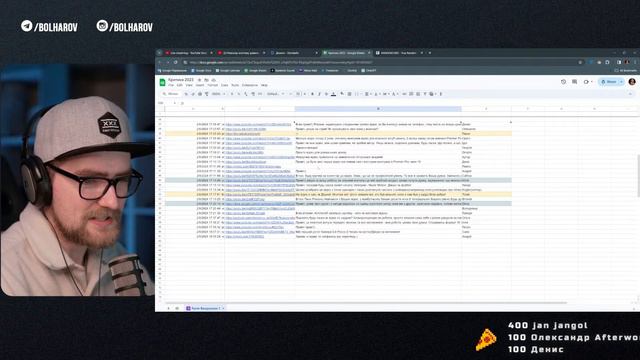The image size is (640, 360).
Task: Open the Extensions menu
Action: pos(250,85)
